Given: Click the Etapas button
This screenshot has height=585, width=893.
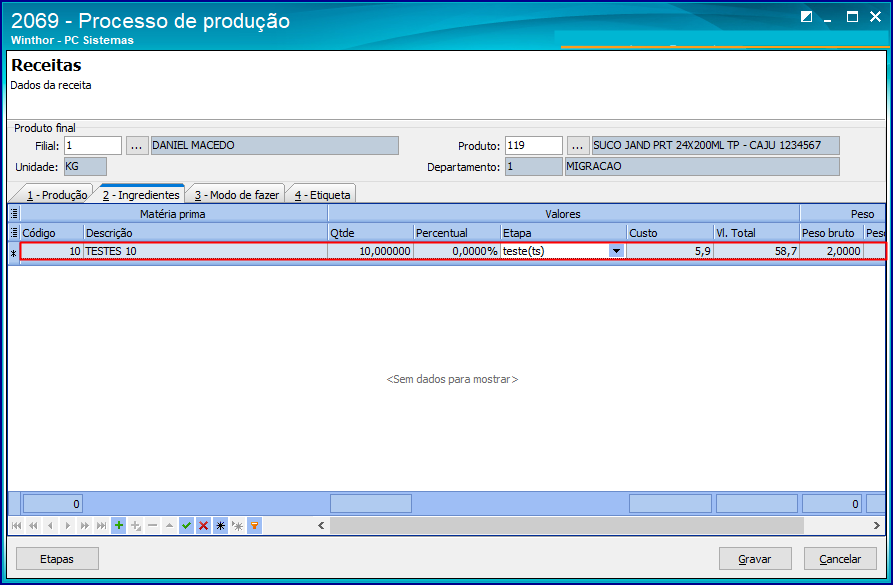Looking at the screenshot, I should point(57,559).
